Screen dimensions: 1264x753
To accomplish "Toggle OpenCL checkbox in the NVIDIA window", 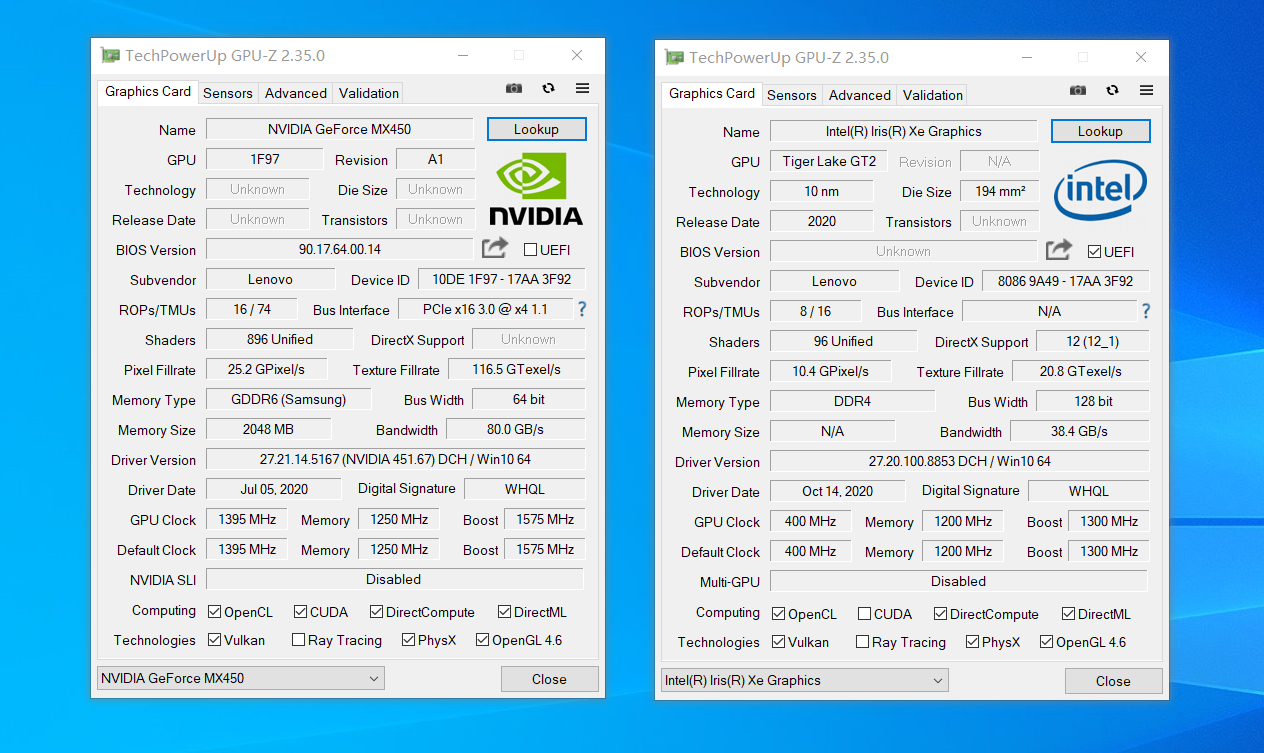I will click(x=214, y=611).
